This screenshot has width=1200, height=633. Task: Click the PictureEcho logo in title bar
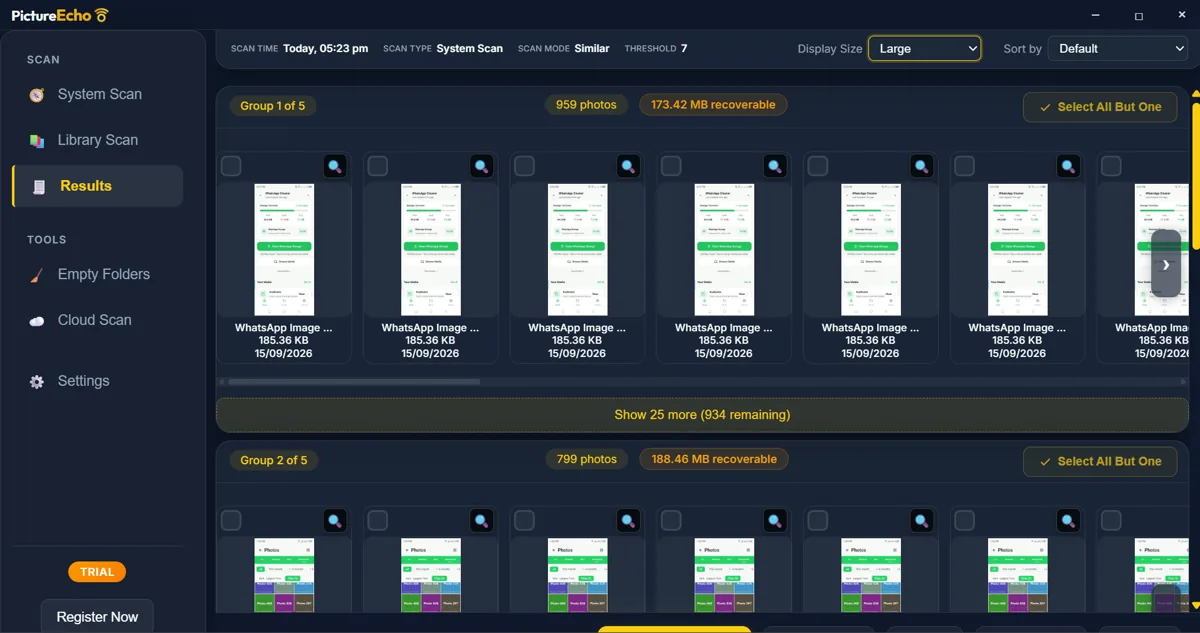click(x=60, y=15)
